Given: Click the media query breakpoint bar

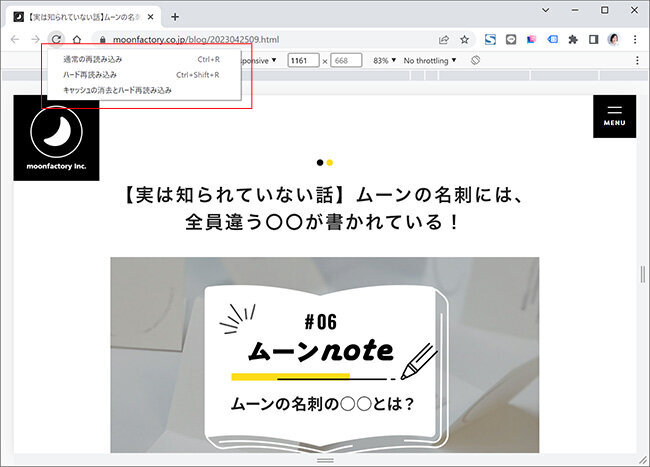Looking at the screenshot, I should pyautogui.click(x=325, y=75).
